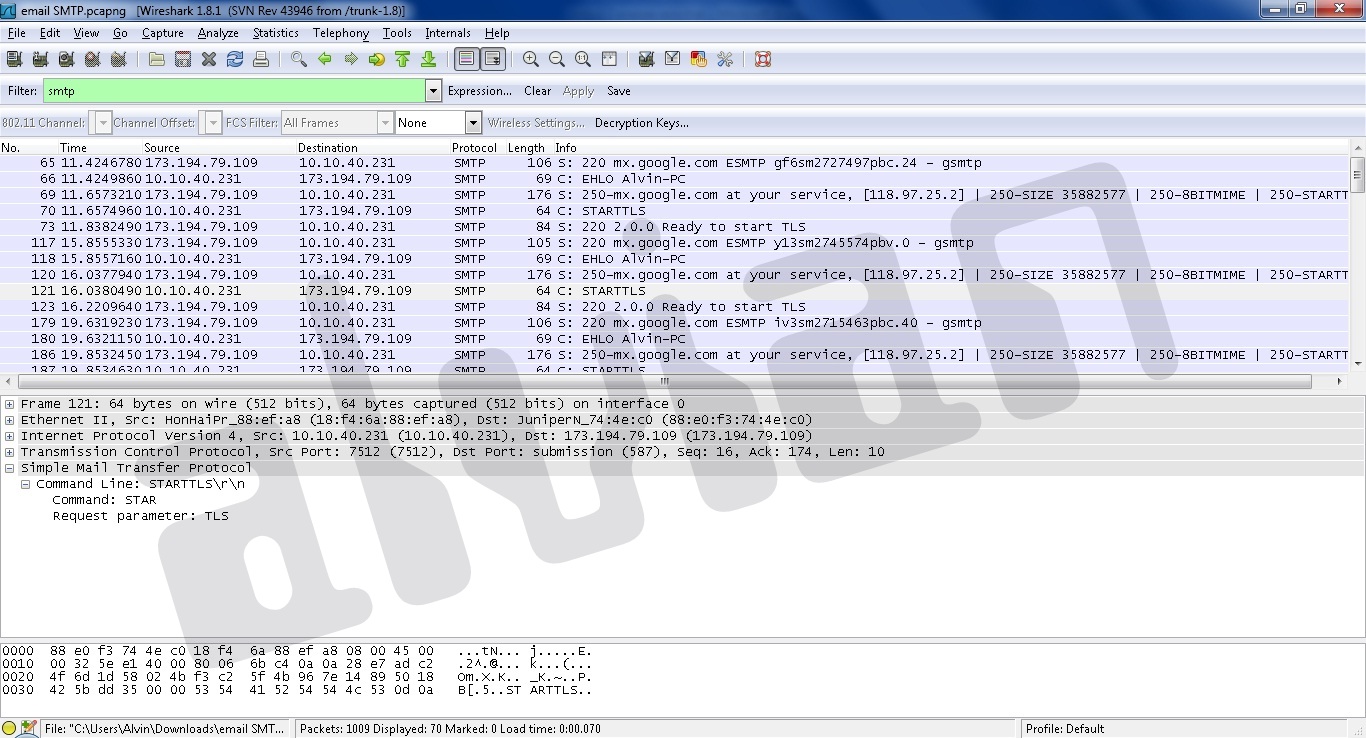Clear the current display filter

537,91
